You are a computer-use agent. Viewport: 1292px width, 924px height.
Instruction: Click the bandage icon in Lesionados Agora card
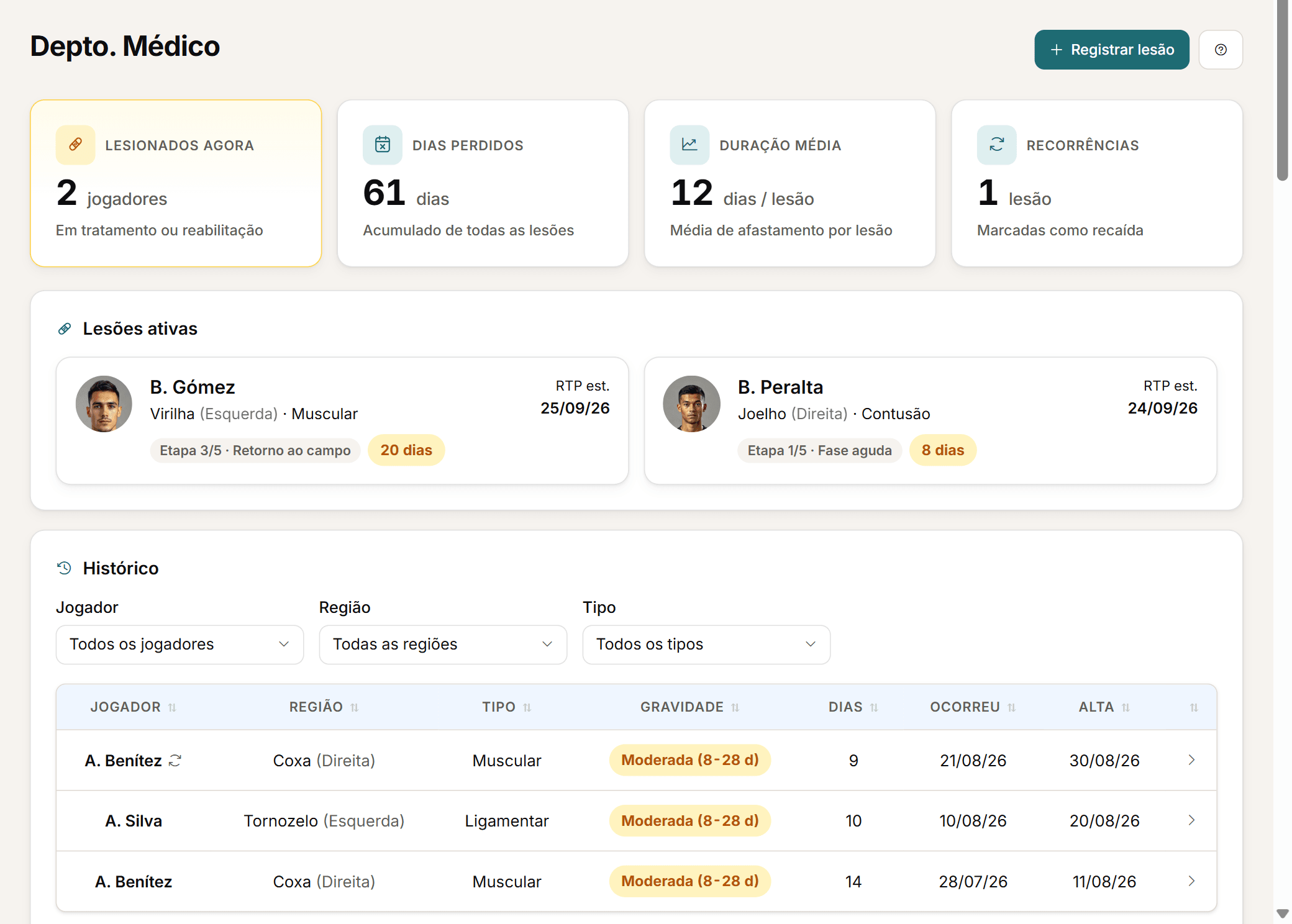click(75, 145)
